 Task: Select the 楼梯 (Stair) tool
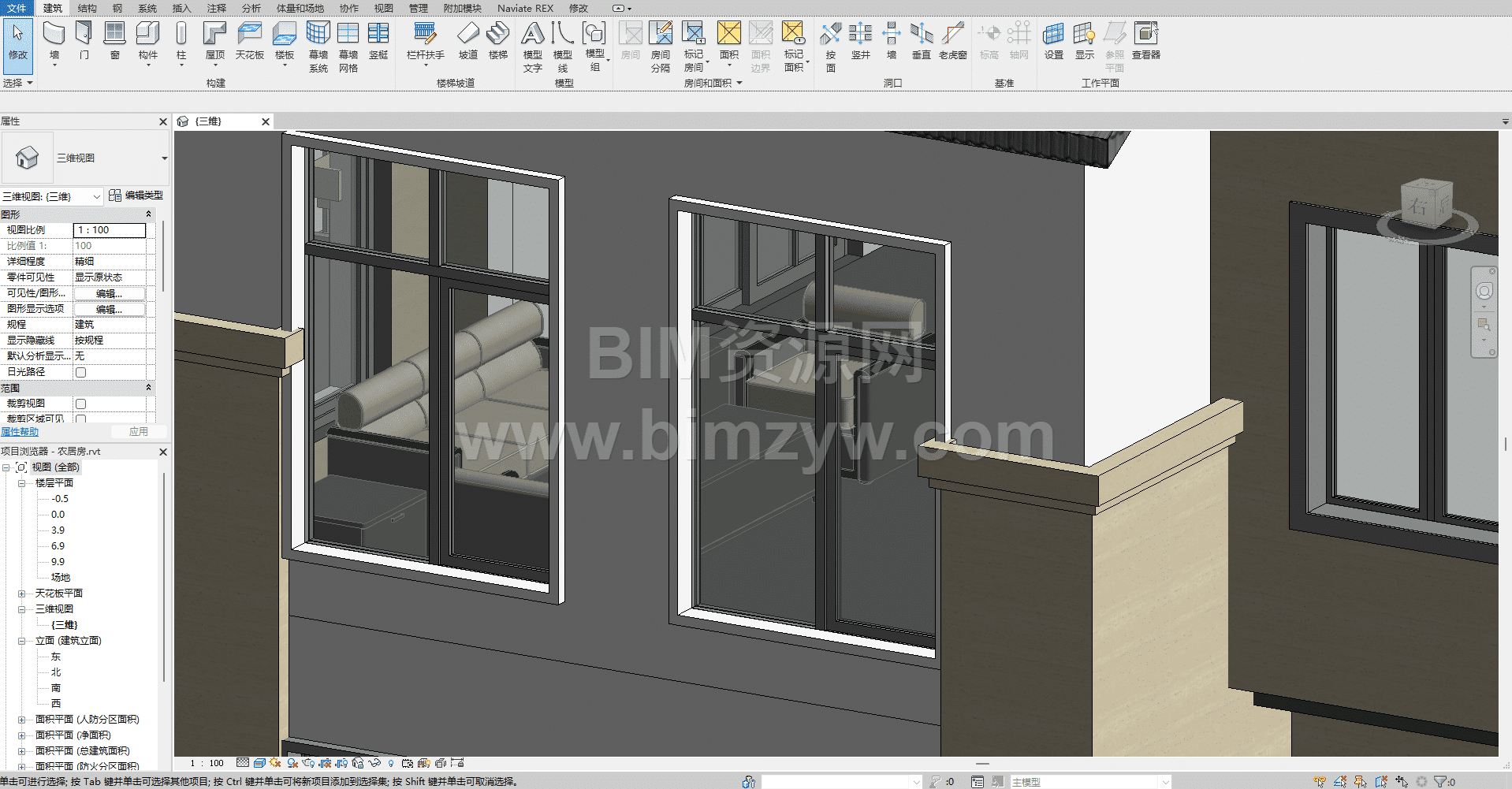pos(498,41)
